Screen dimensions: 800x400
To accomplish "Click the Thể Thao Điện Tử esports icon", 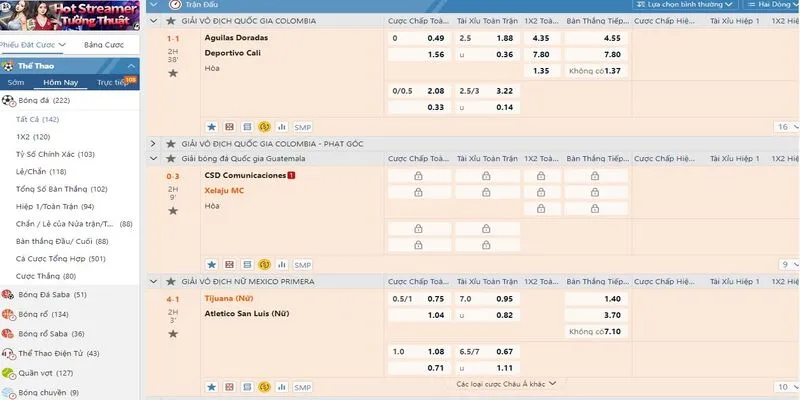I will (x=8, y=353).
